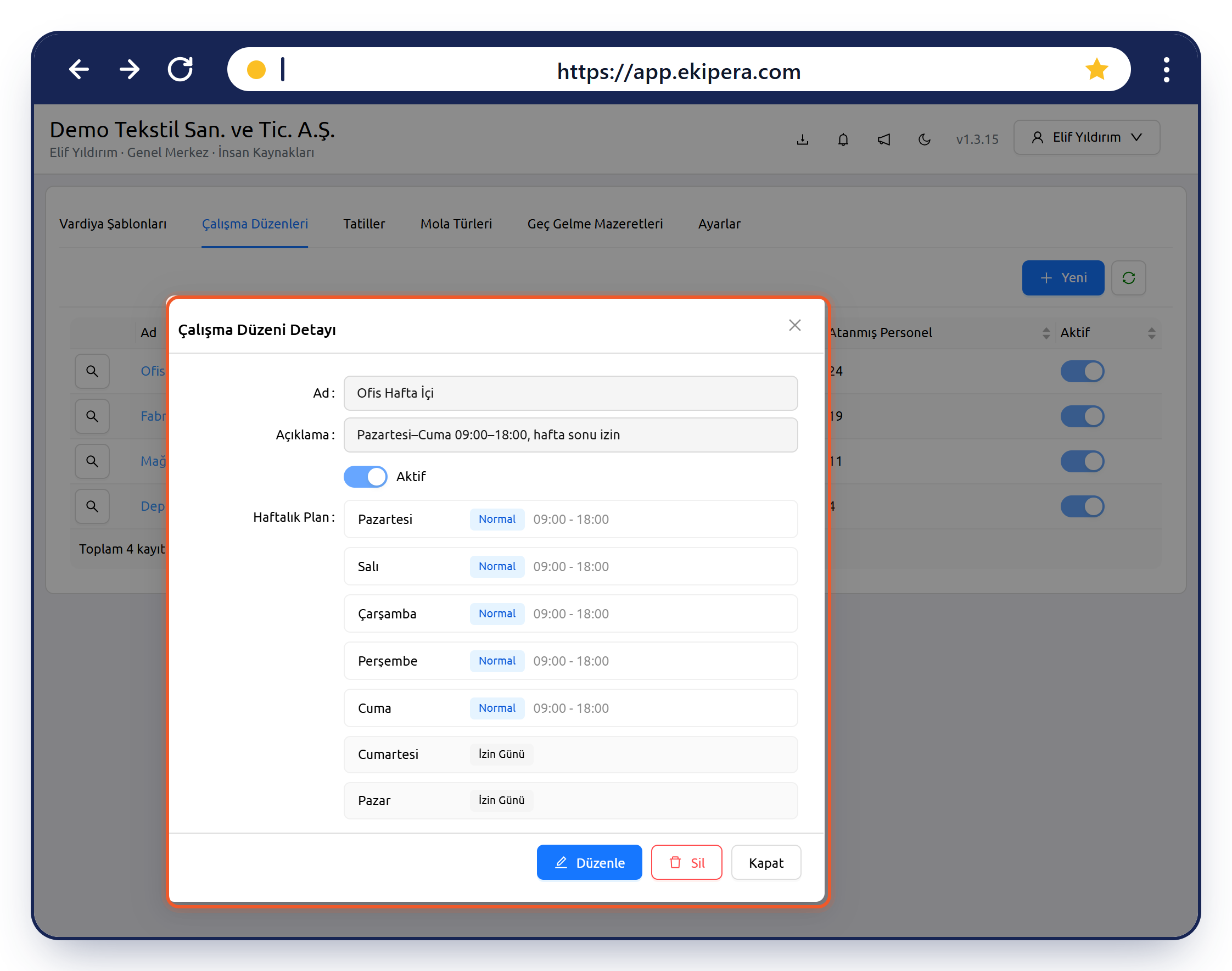Click the browser address bar URL
Viewport: 1232px width, 971px height.
pyautogui.click(x=679, y=71)
